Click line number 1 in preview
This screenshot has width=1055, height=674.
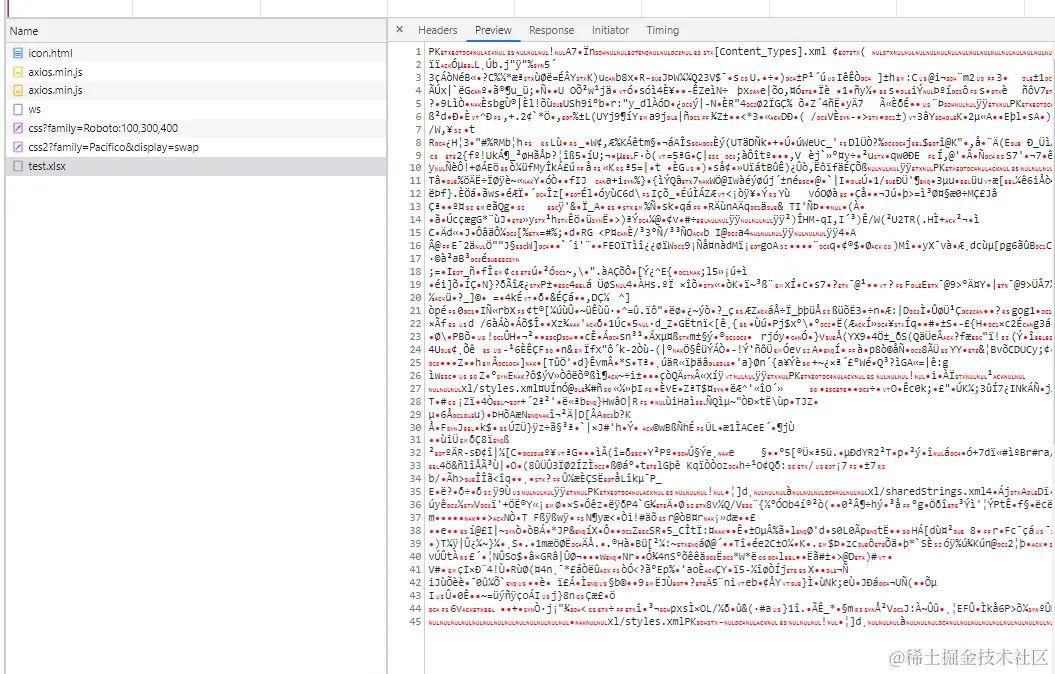[419, 52]
